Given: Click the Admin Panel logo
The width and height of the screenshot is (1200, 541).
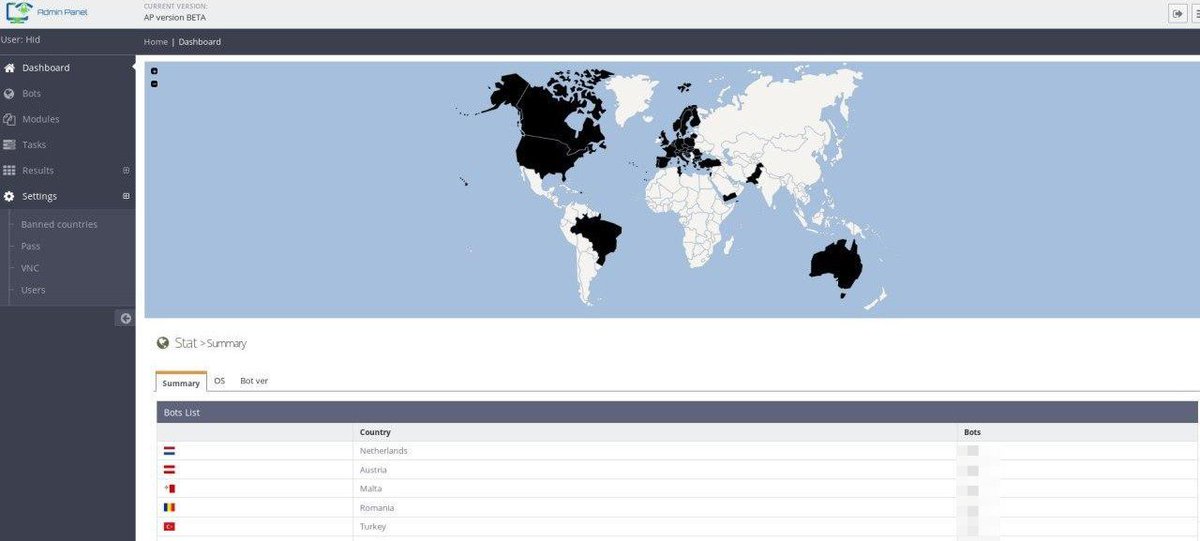Looking at the screenshot, I should click(x=47, y=12).
